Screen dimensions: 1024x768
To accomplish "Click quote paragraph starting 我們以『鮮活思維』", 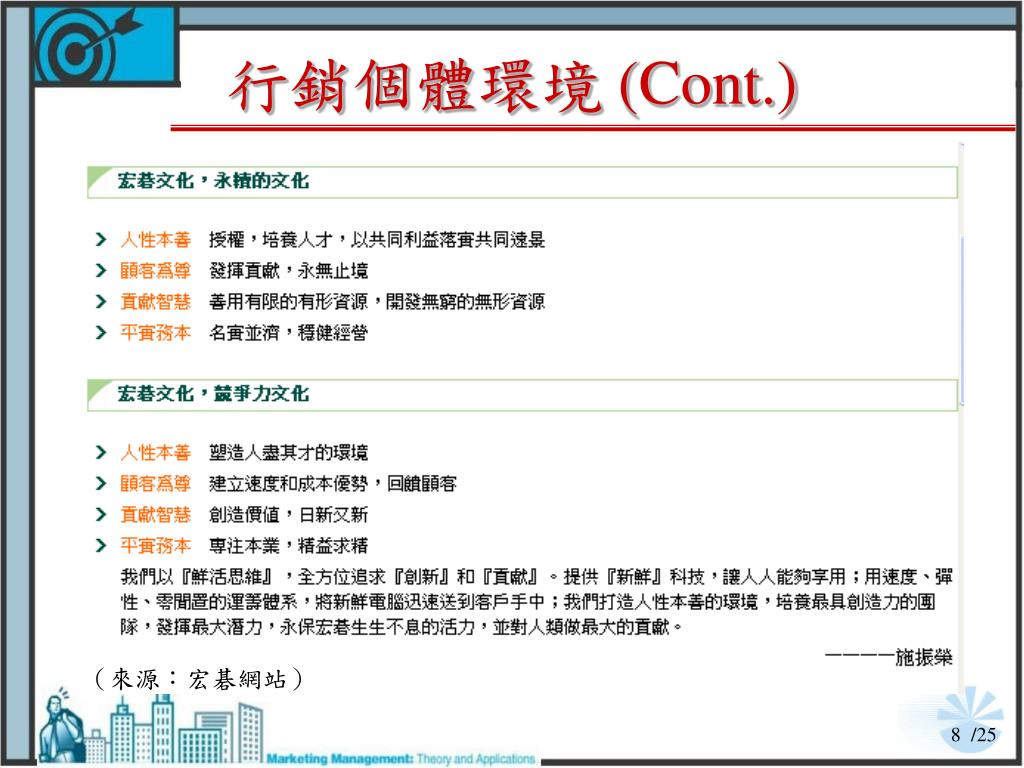I will 536,601.
